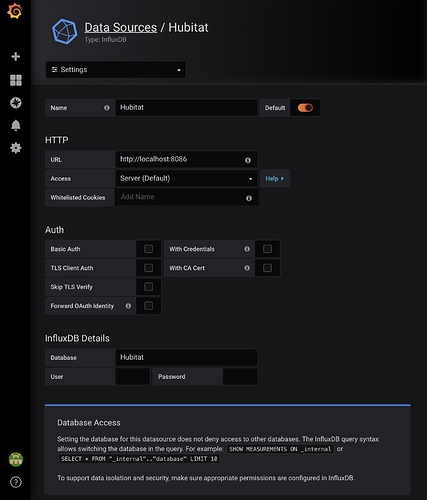Open the user avatar icon in sidebar

(16, 459)
